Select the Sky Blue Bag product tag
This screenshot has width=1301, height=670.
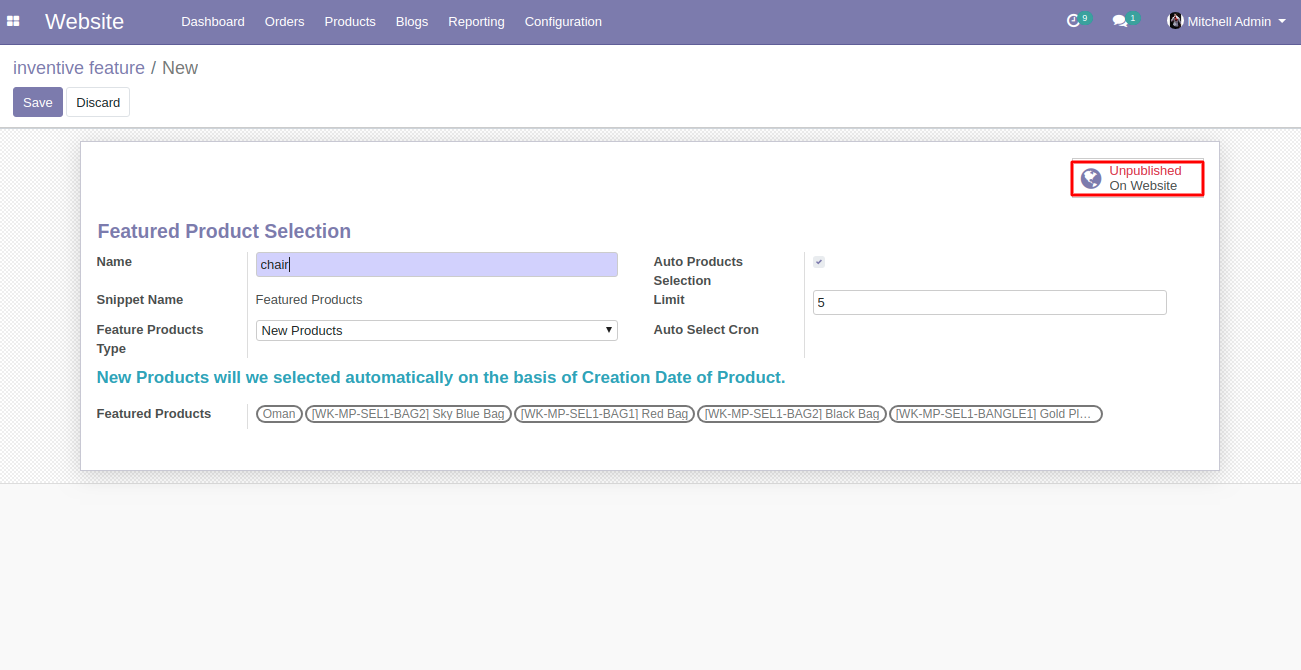(x=408, y=414)
